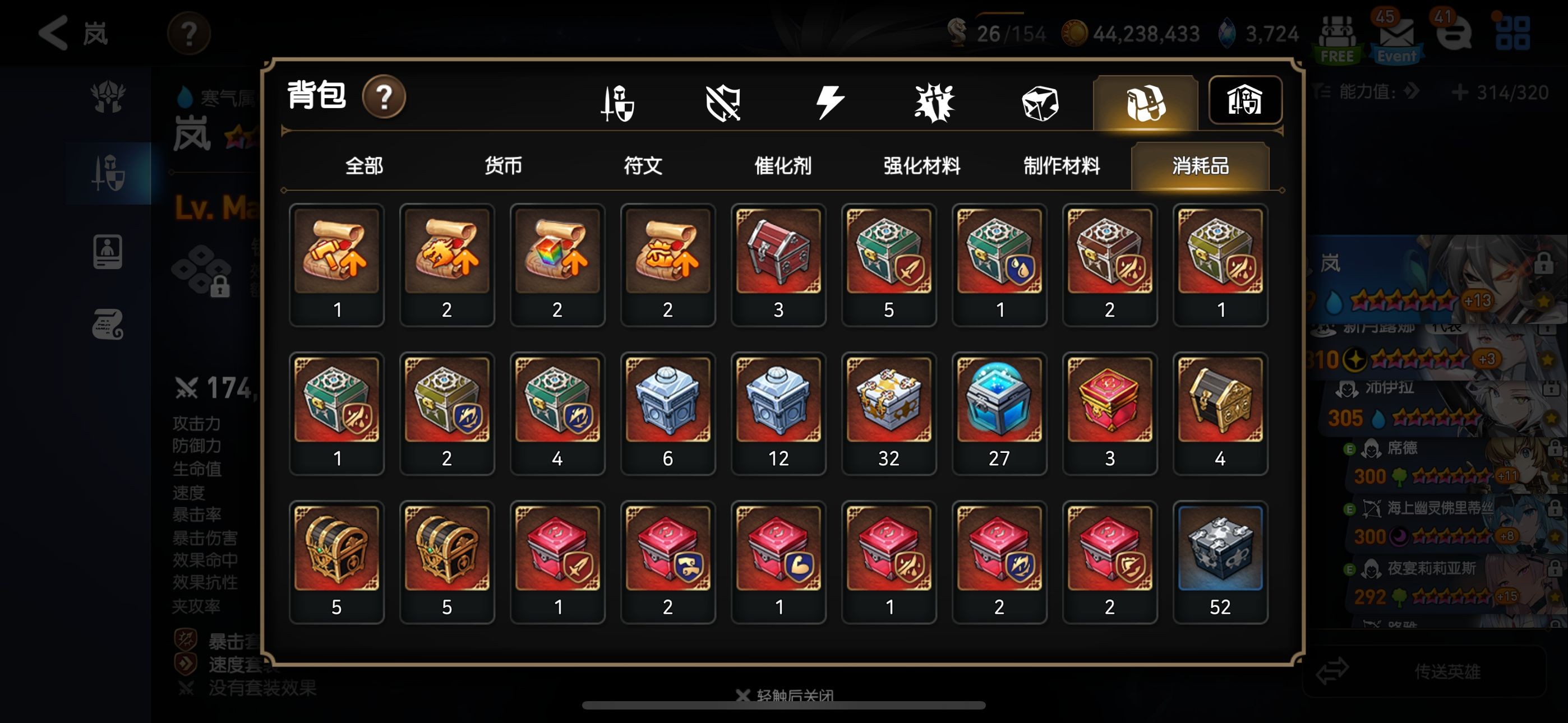Image resolution: width=1568 pixels, height=723 pixels.
Task: Open the 制作材料 tab
Action: (1061, 165)
